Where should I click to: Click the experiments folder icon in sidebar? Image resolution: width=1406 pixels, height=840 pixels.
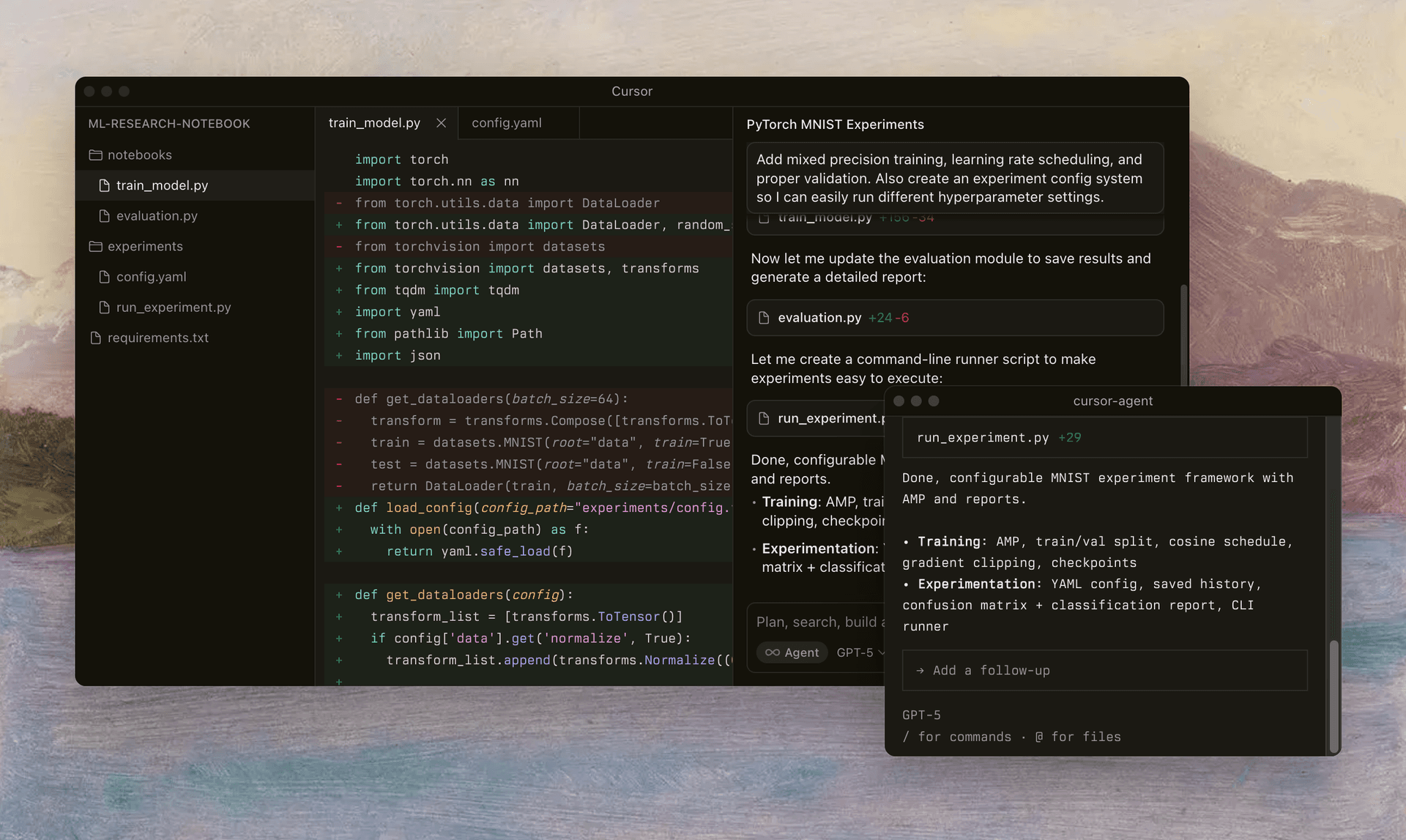96,246
